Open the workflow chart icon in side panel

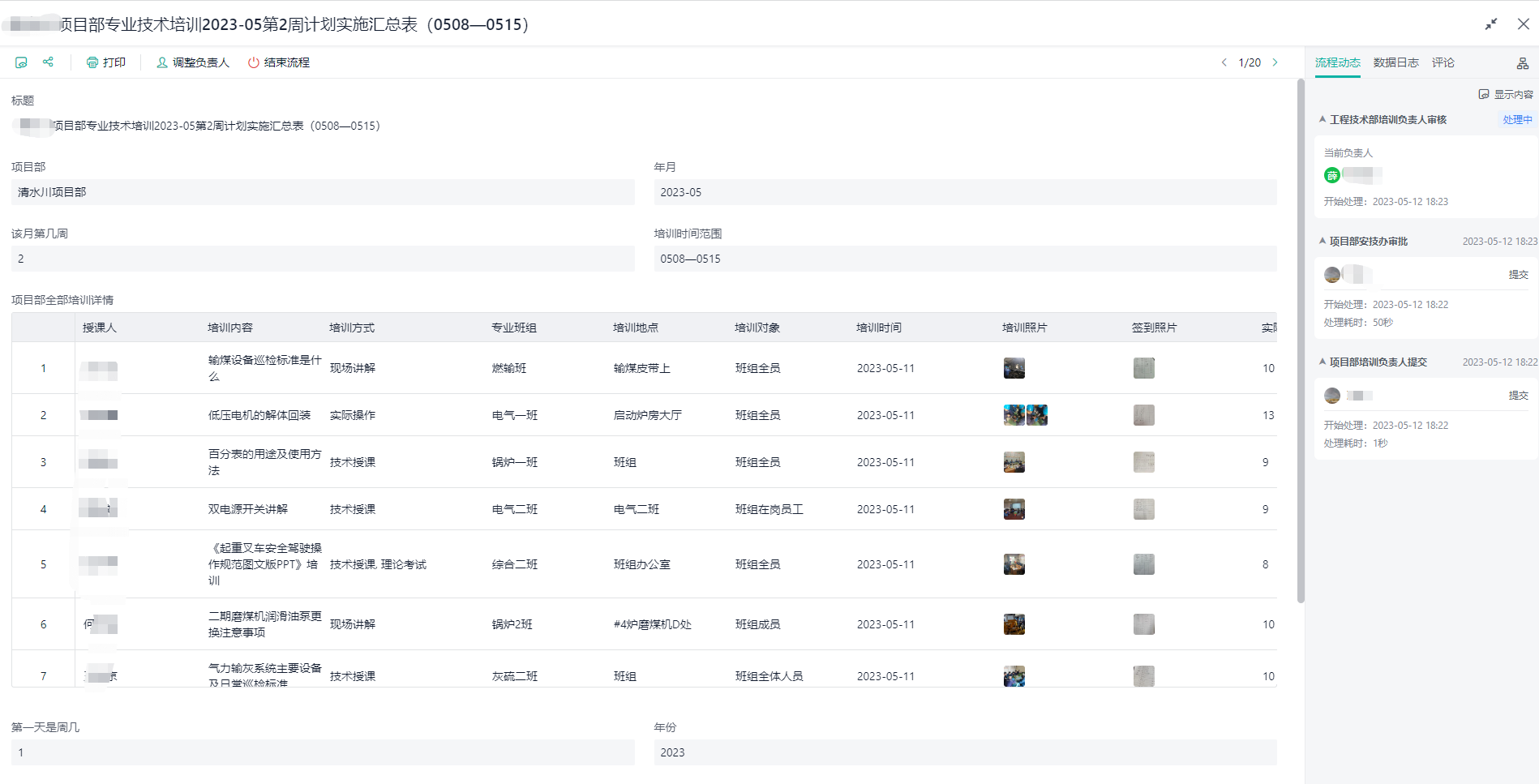[1522, 63]
